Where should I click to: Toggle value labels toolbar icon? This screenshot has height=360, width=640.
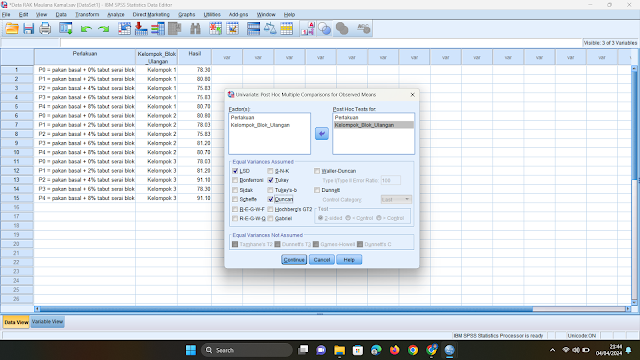308,29
